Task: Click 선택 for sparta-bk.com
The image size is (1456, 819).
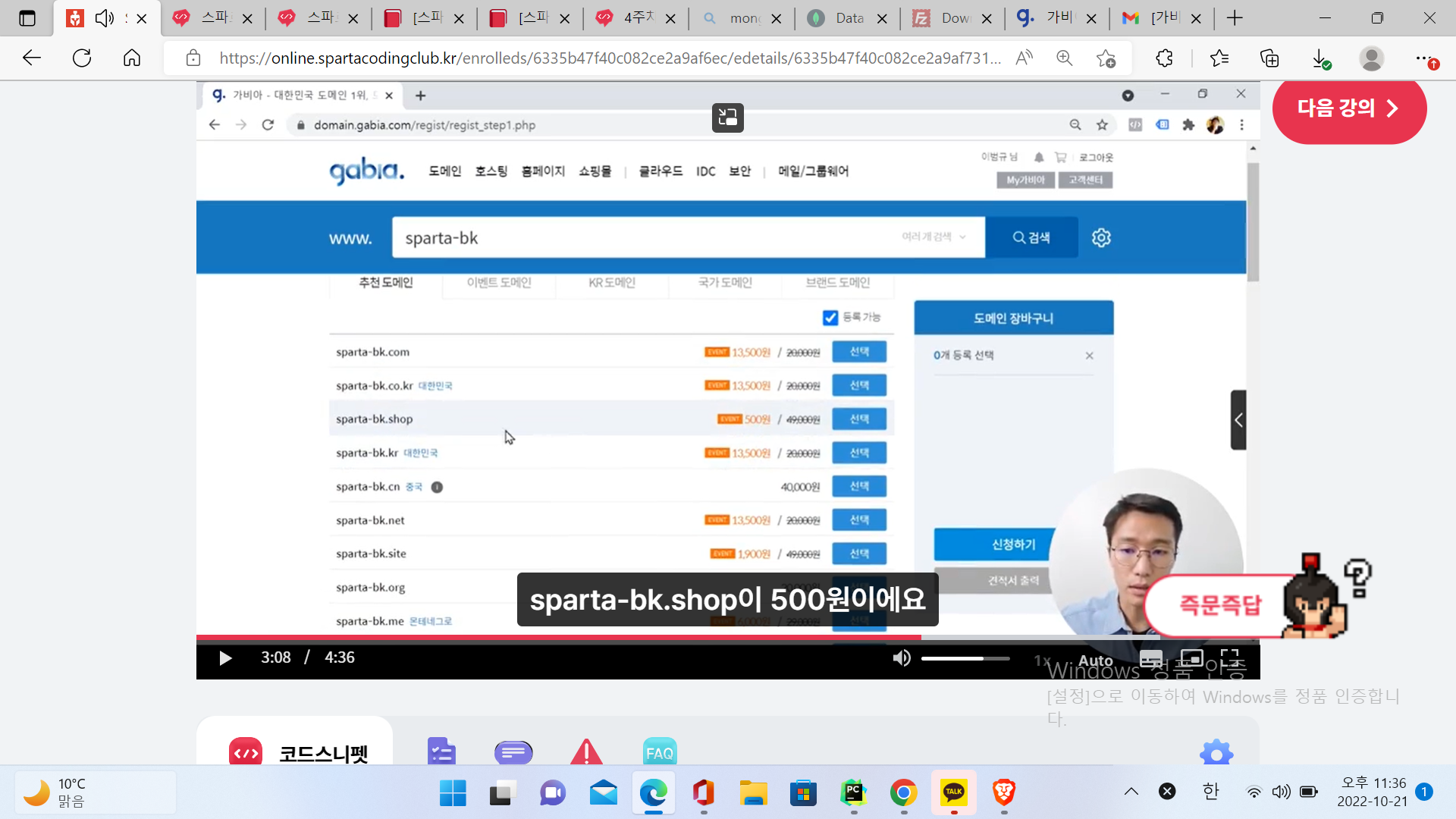Action: pos(859,352)
